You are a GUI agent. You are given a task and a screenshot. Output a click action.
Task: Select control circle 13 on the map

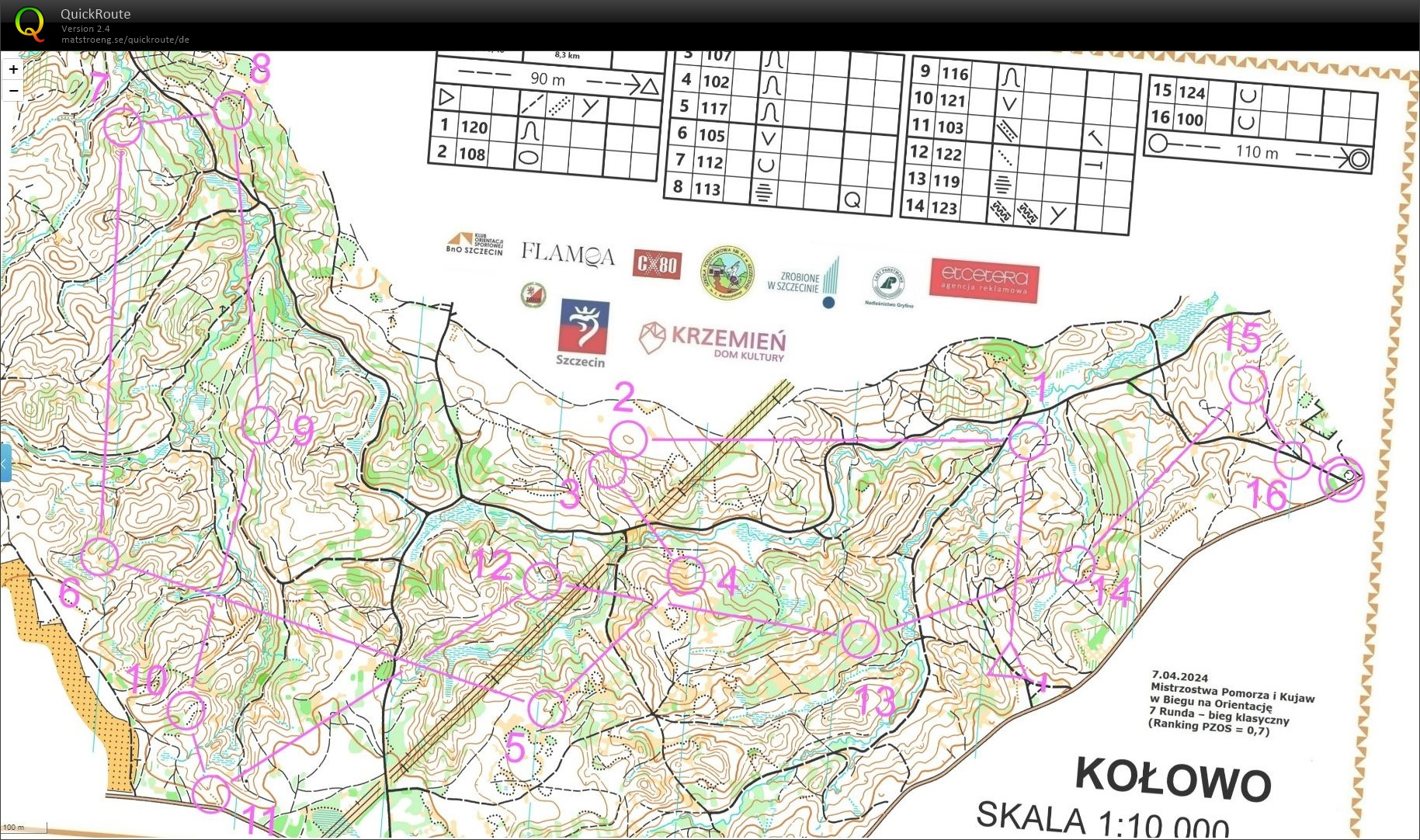[859, 639]
